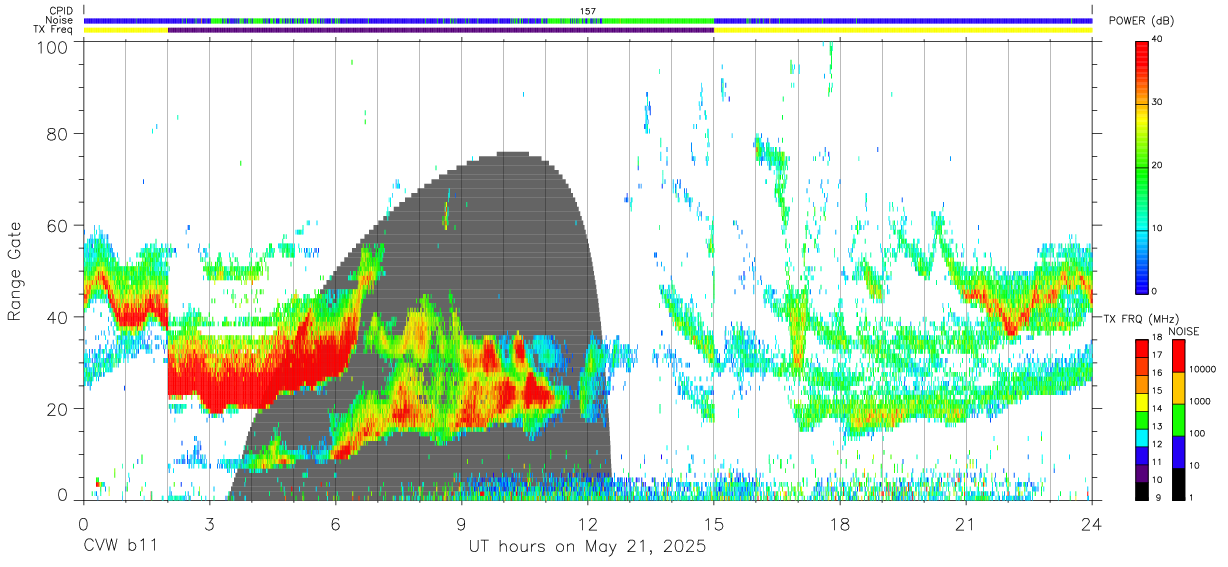Click the 15 hour tick on time axis
This screenshot has height=567, width=1228.
[x=714, y=524]
